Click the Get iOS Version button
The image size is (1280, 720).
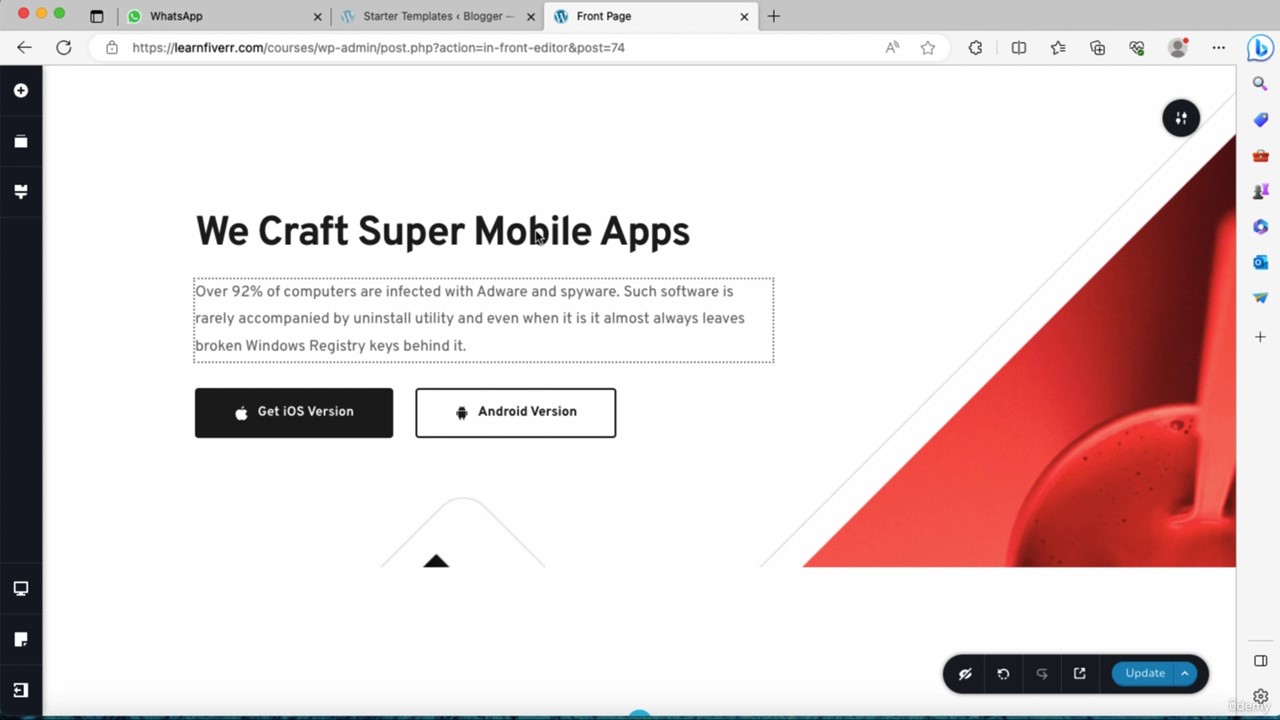294,413
